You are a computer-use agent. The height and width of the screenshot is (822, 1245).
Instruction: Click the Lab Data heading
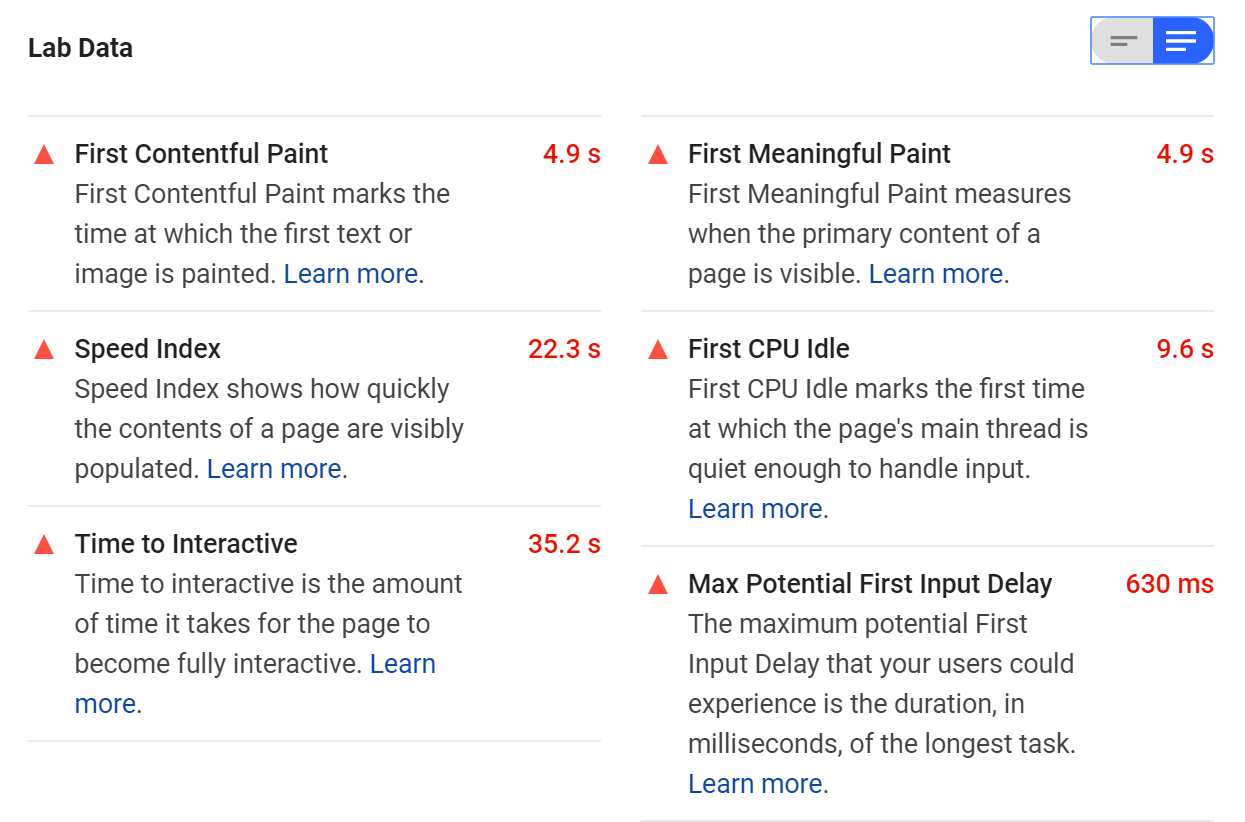pyautogui.click(x=81, y=47)
